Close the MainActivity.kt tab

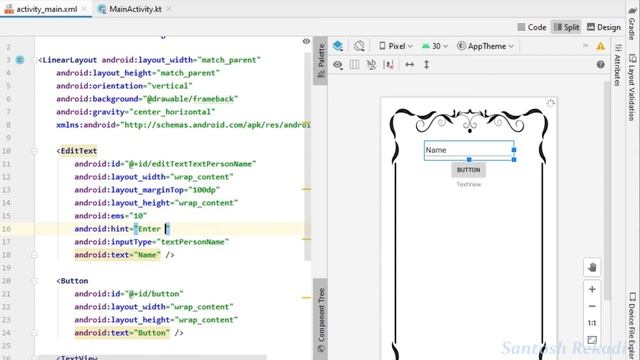pyautogui.click(x=169, y=9)
